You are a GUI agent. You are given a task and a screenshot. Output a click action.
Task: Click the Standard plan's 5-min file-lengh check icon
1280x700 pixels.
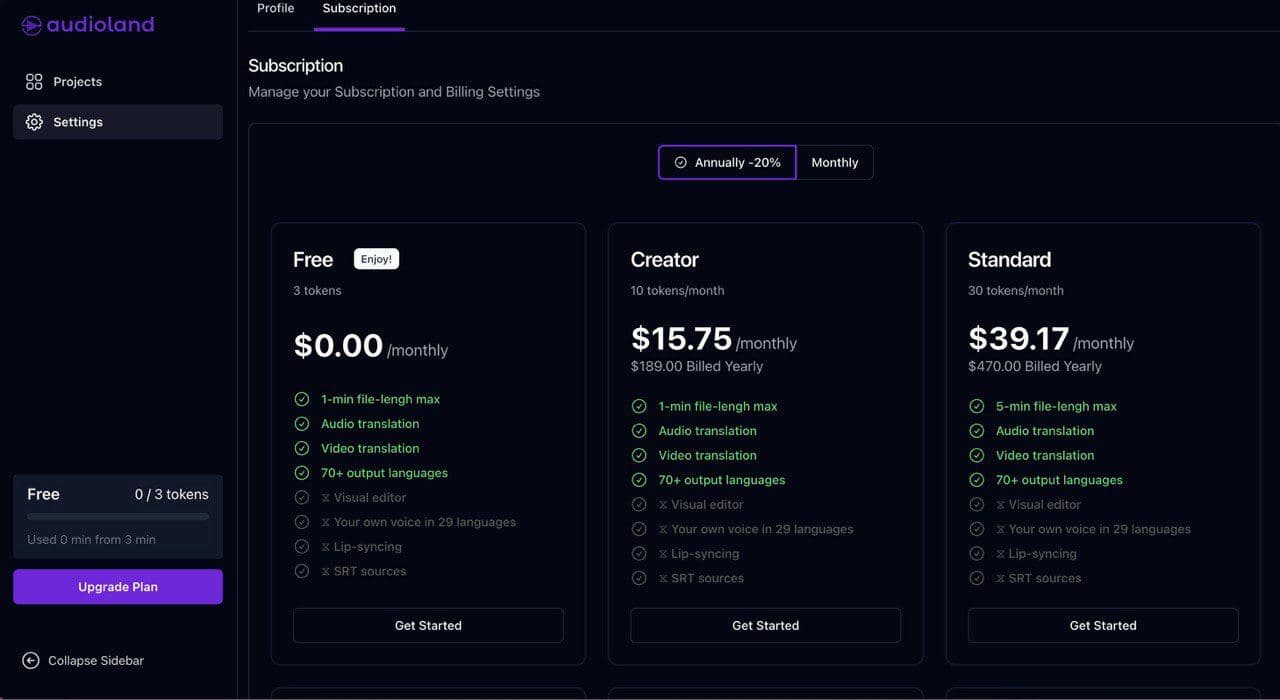(x=977, y=406)
